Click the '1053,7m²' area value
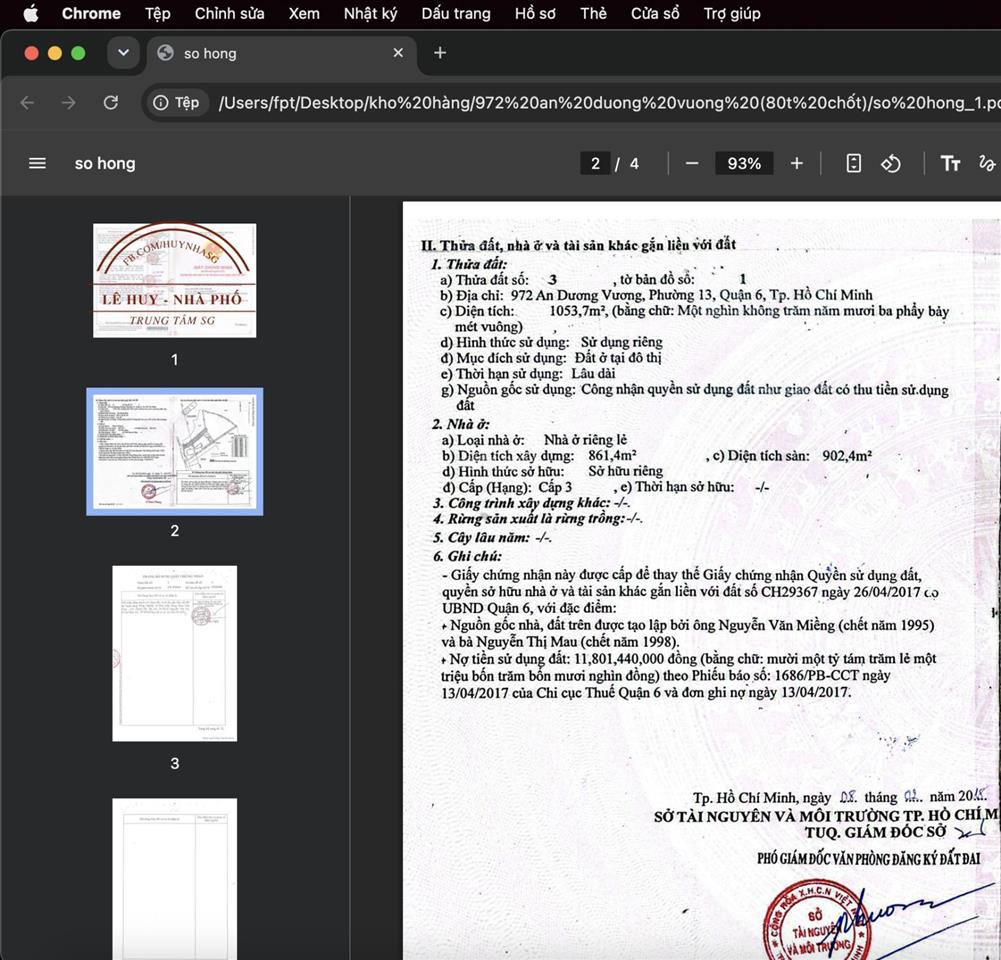Image resolution: width=1001 pixels, height=960 pixels. point(578,311)
